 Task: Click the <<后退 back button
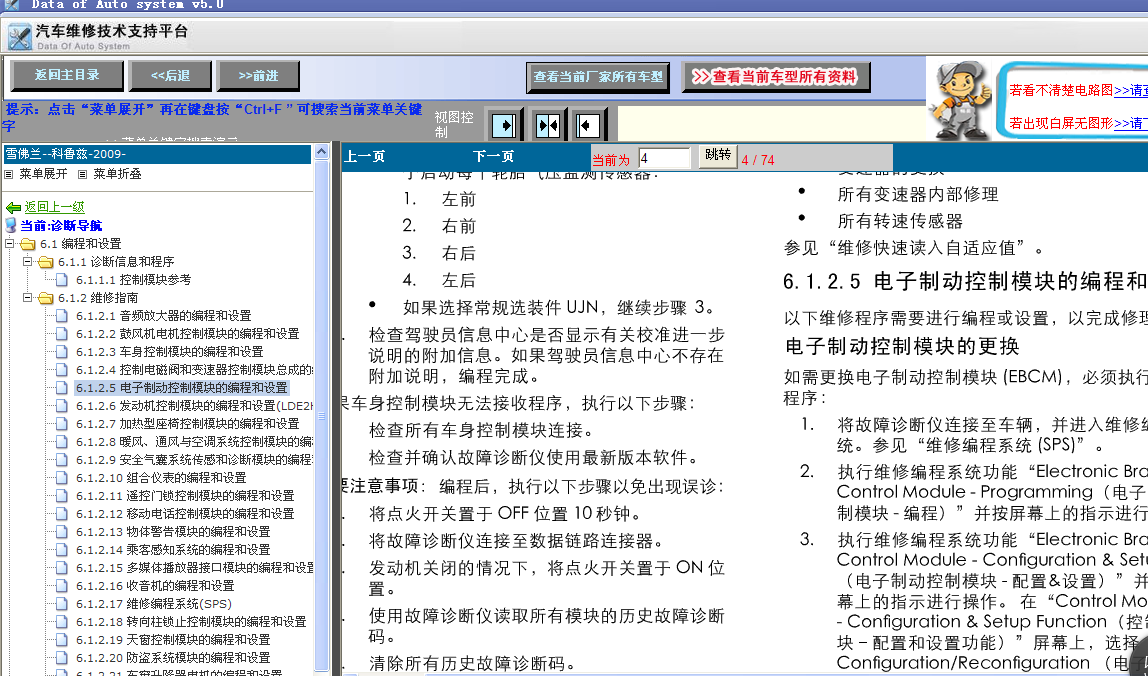click(170, 75)
